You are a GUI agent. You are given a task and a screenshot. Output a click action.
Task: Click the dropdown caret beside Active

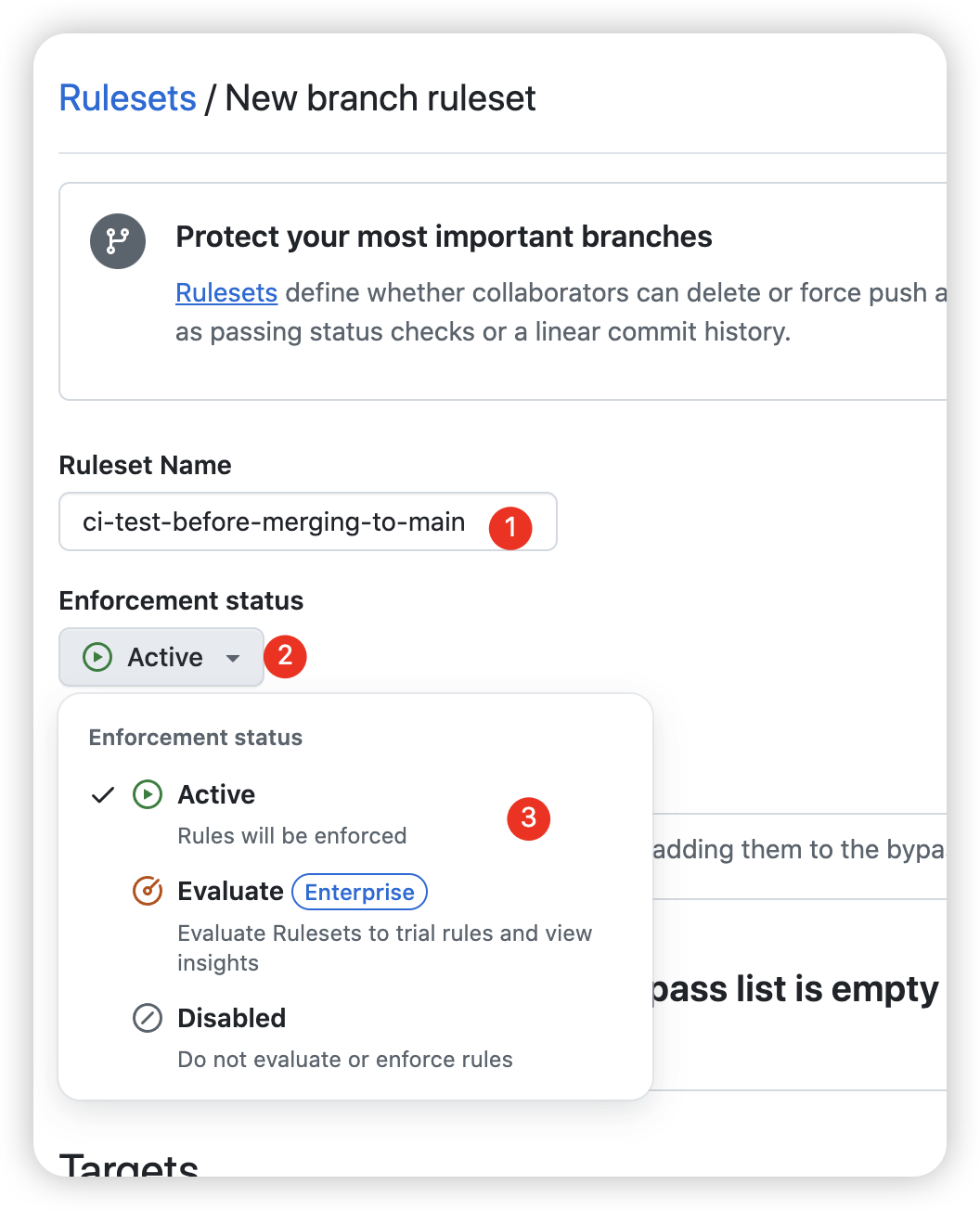tap(233, 658)
